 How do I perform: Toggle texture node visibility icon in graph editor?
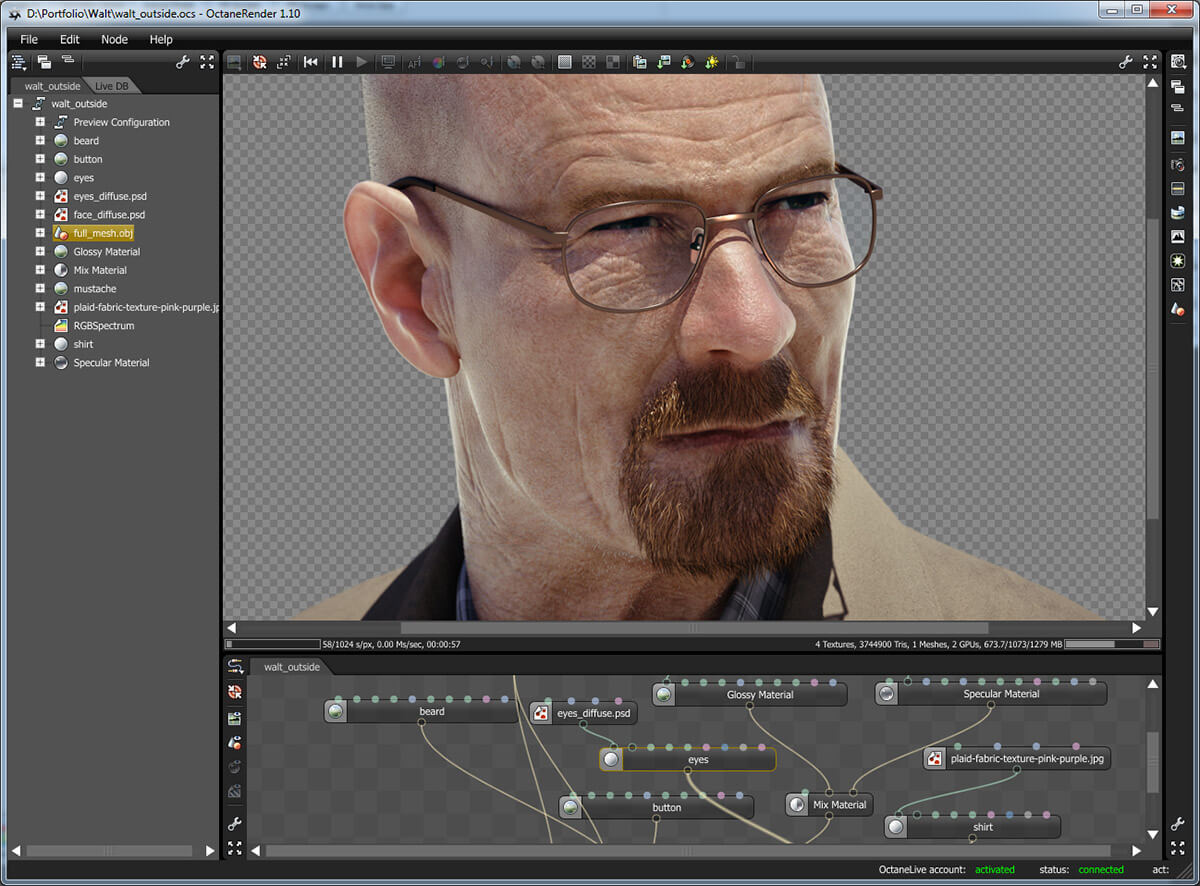click(x=235, y=717)
